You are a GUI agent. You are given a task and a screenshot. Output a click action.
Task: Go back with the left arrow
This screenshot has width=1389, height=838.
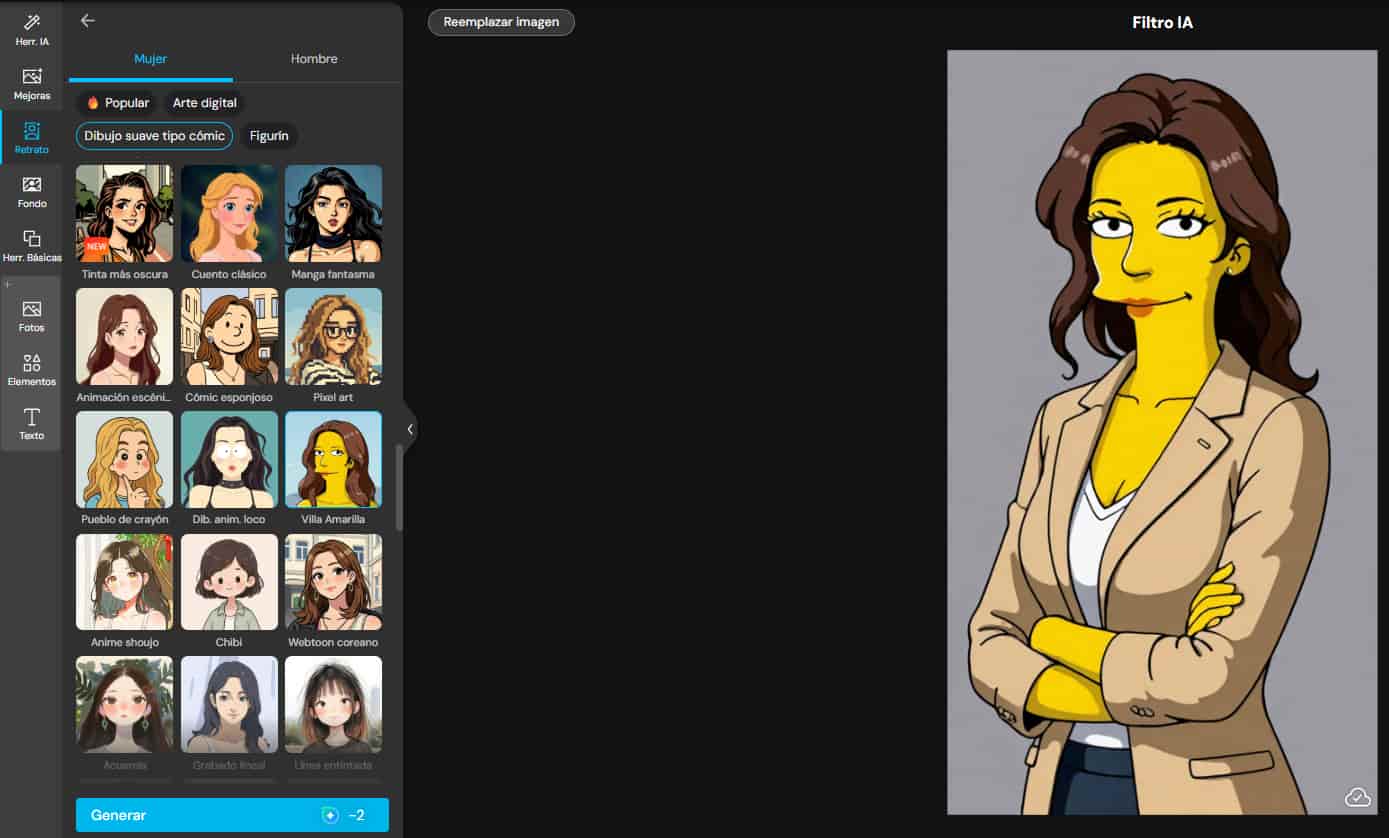pyautogui.click(x=88, y=20)
